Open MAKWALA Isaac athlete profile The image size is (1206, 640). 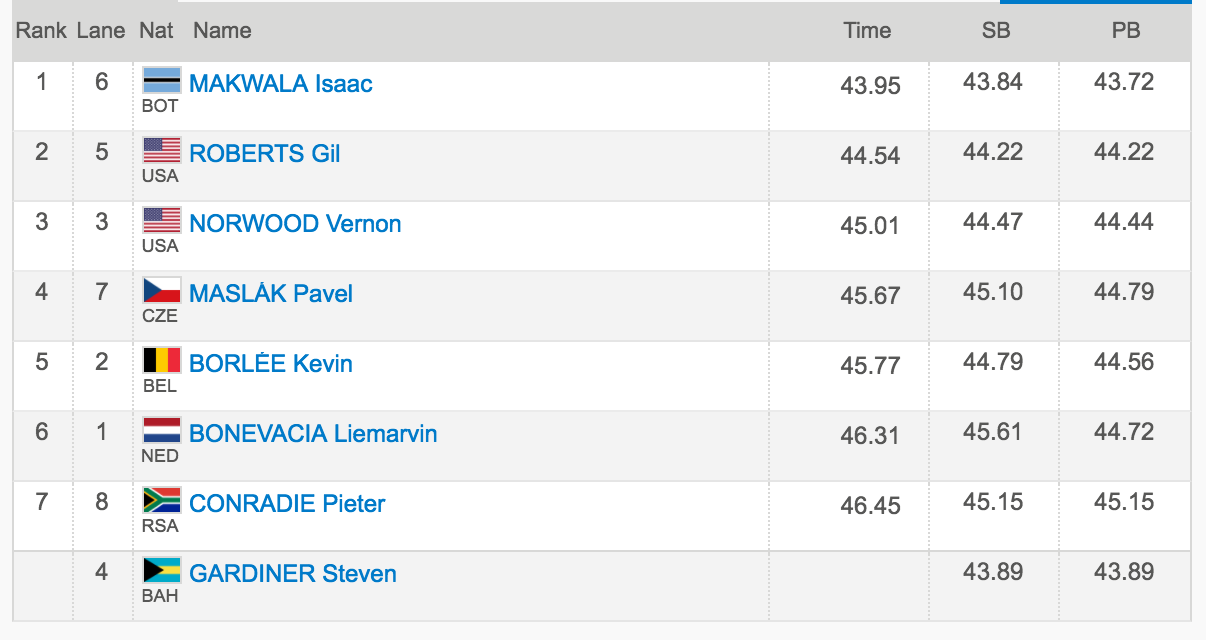click(281, 84)
